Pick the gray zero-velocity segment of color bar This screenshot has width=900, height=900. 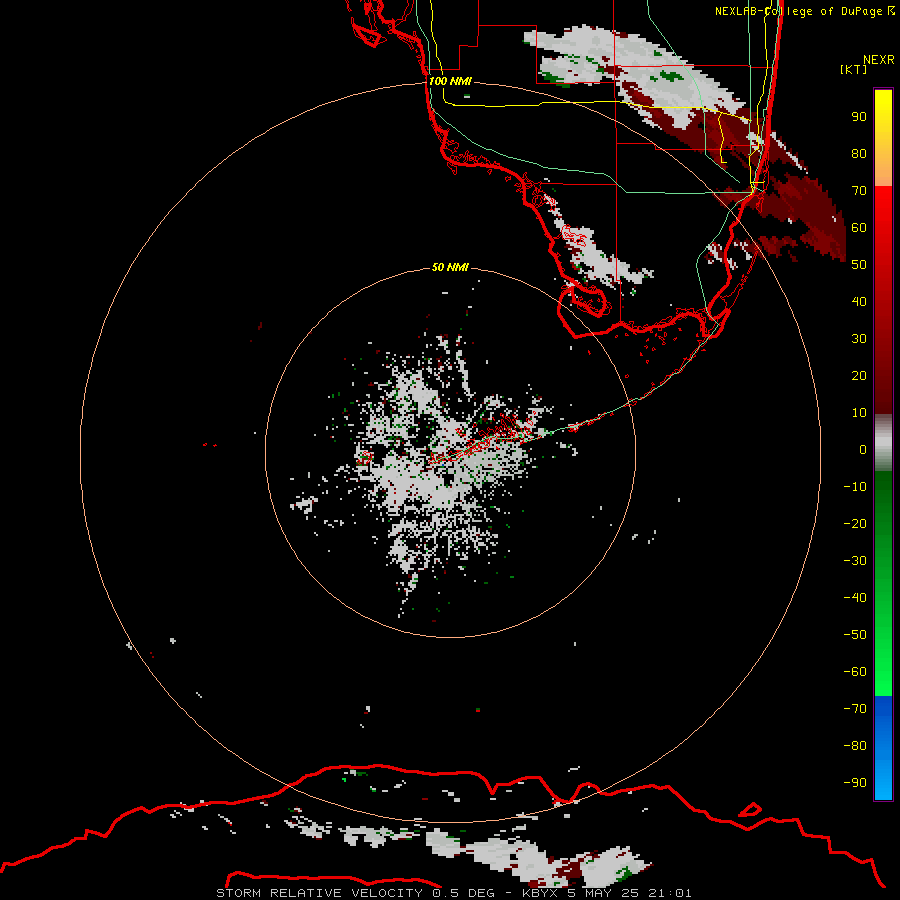pos(883,443)
